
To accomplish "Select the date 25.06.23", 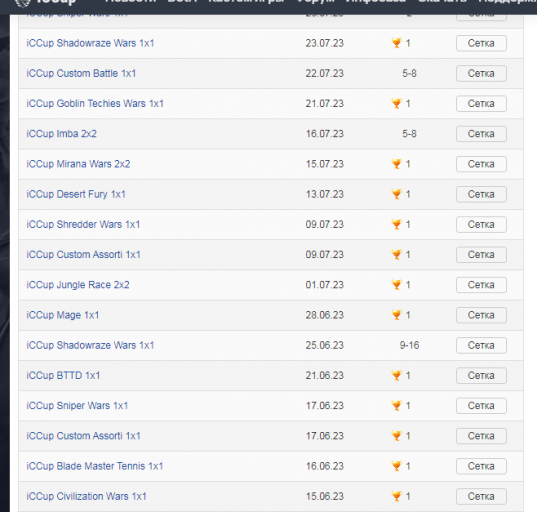I will (x=325, y=345).
